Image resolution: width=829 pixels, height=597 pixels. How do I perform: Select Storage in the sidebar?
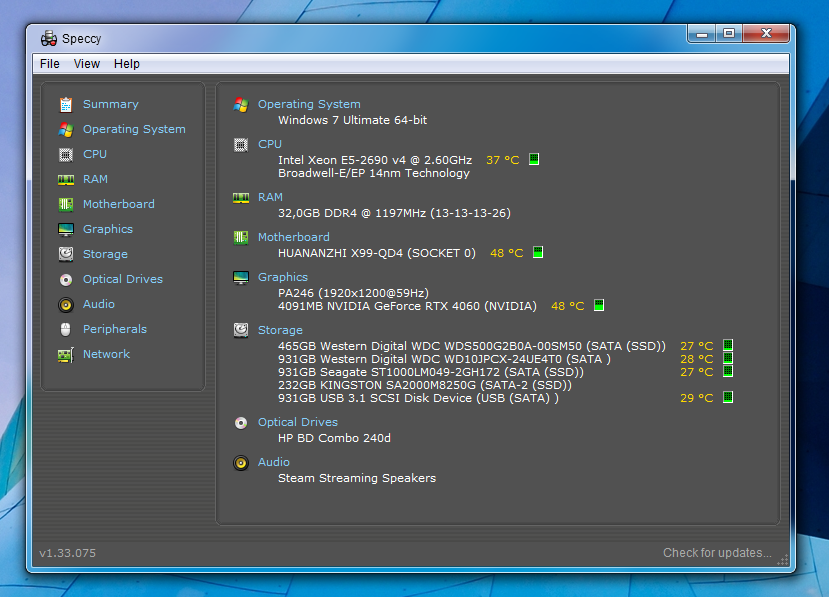(105, 254)
